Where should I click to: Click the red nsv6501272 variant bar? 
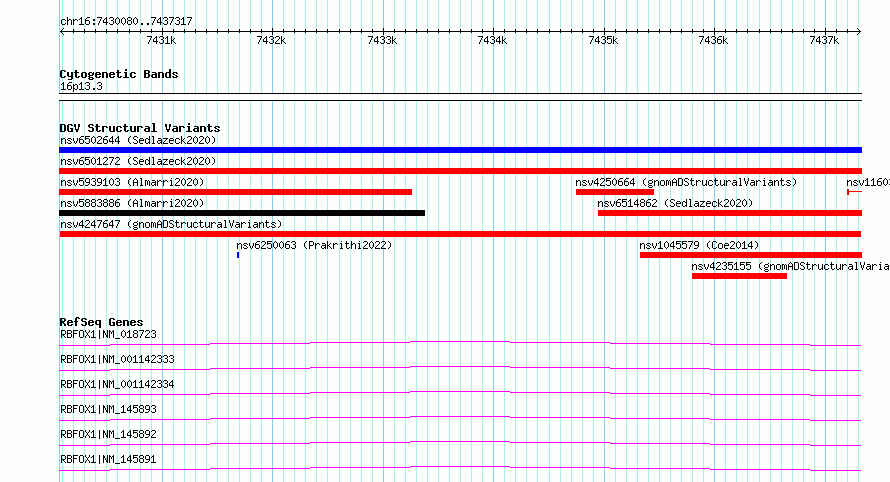coord(460,171)
